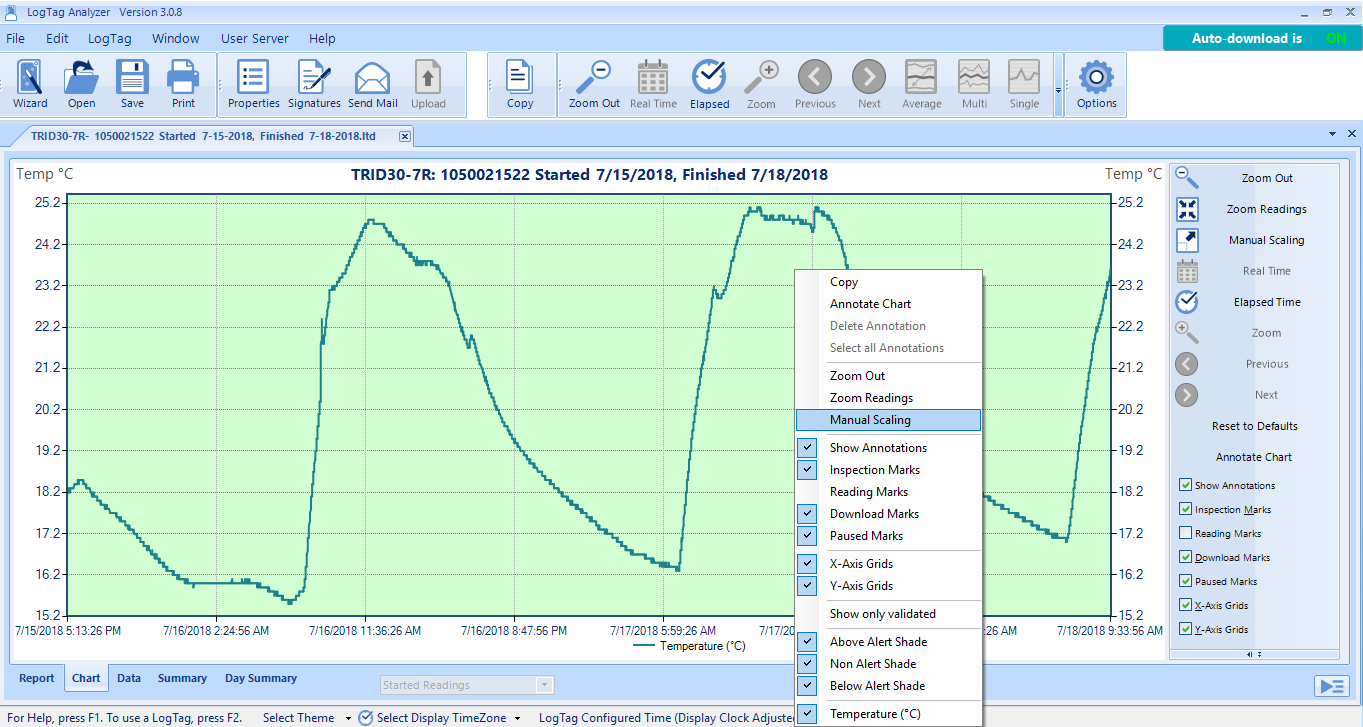Select the Elapsed time toolbar icon
The height and width of the screenshot is (727, 1363).
coord(709,84)
